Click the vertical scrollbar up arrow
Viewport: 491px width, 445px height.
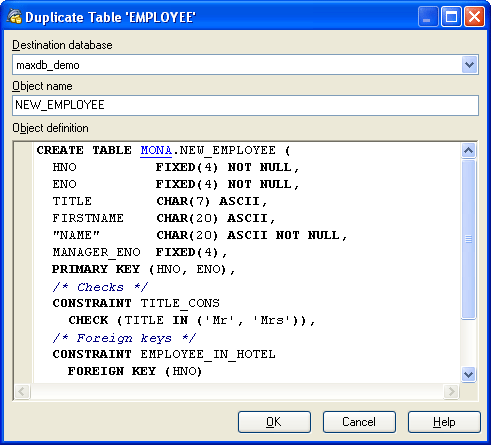tap(468, 151)
